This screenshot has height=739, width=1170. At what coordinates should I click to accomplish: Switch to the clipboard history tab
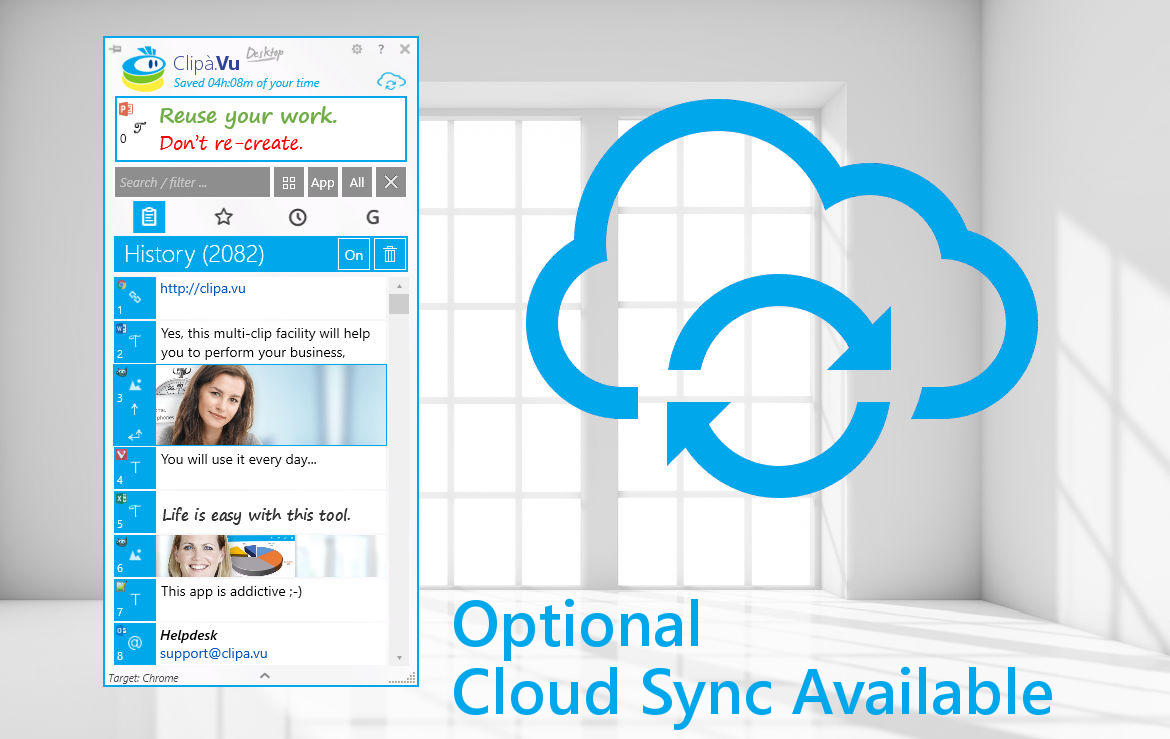pos(149,217)
